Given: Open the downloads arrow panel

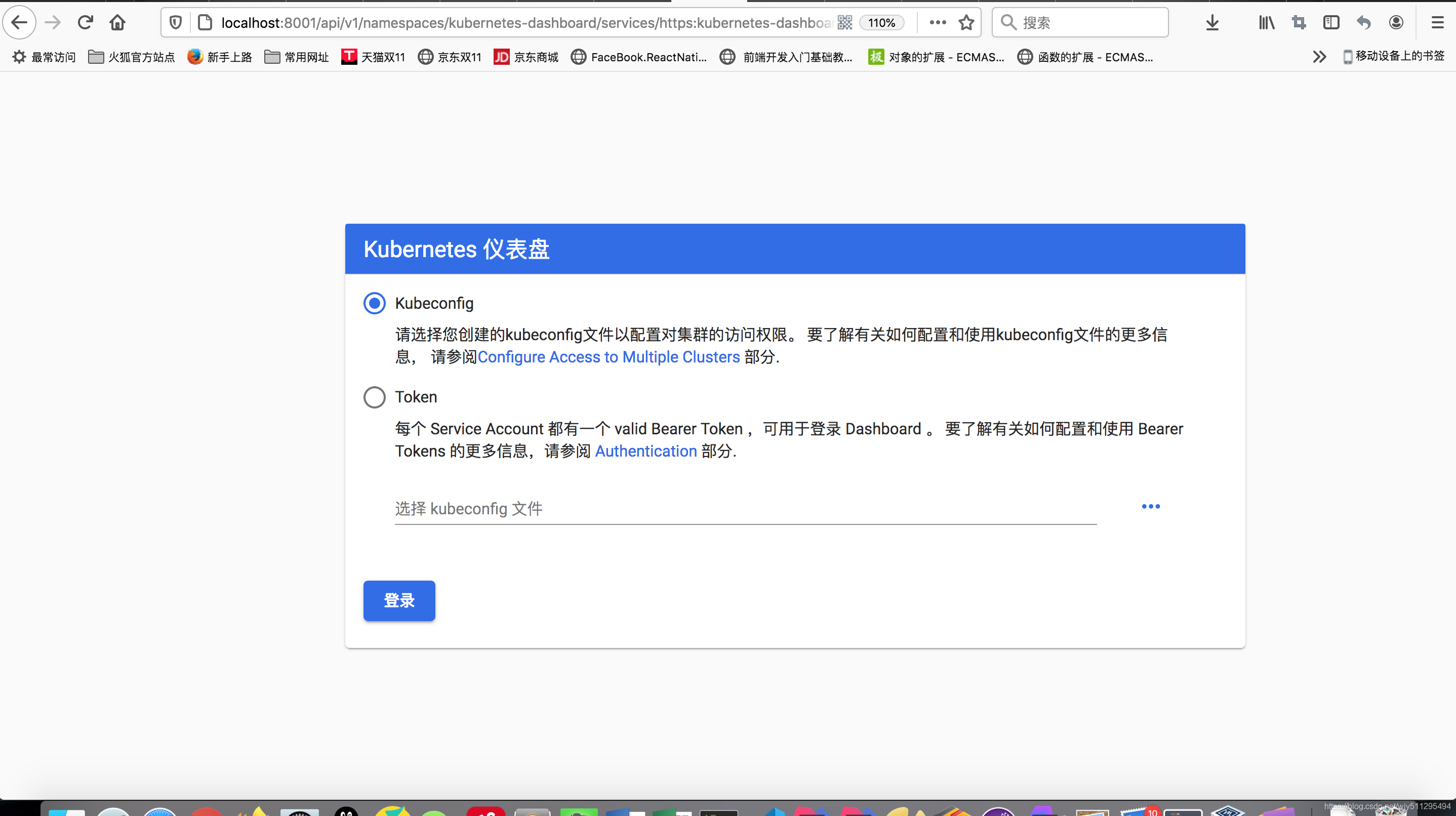Looking at the screenshot, I should pyautogui.click(x=1212, y=23).
